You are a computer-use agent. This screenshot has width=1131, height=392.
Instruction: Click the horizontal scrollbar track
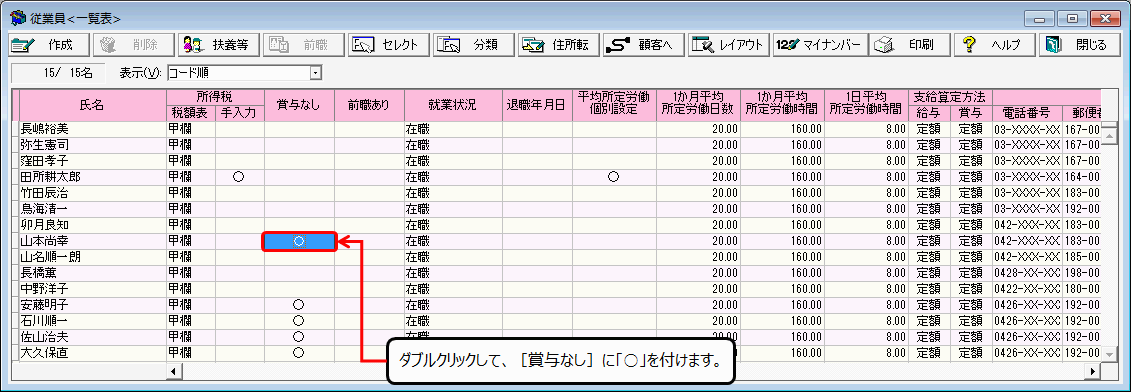pos(633,371)
